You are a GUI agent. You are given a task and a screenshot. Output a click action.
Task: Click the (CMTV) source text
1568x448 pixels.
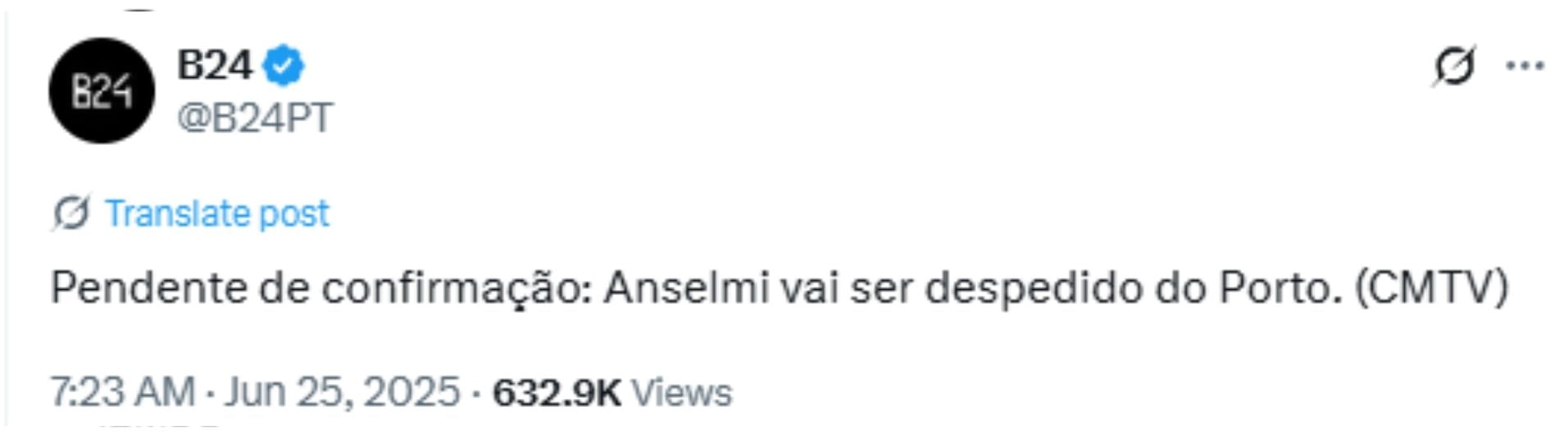1432,288
